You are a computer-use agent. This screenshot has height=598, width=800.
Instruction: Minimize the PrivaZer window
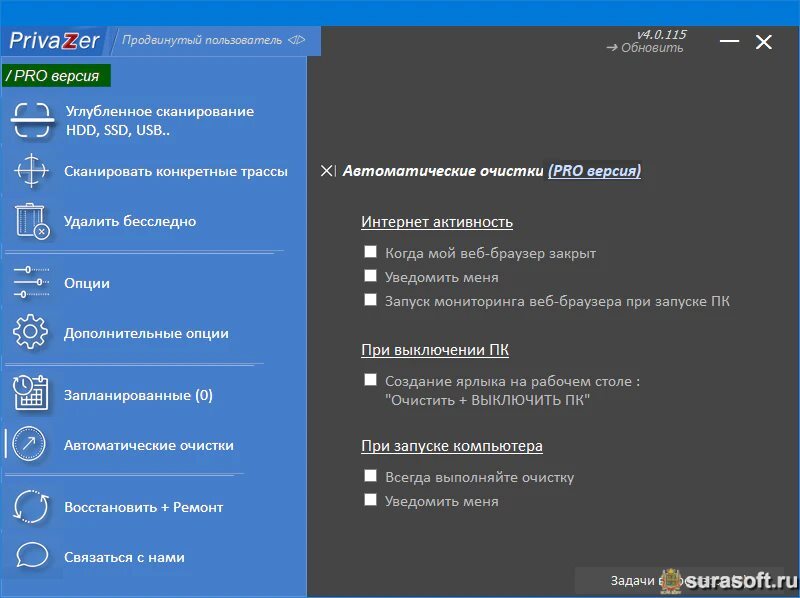point(729,41)
